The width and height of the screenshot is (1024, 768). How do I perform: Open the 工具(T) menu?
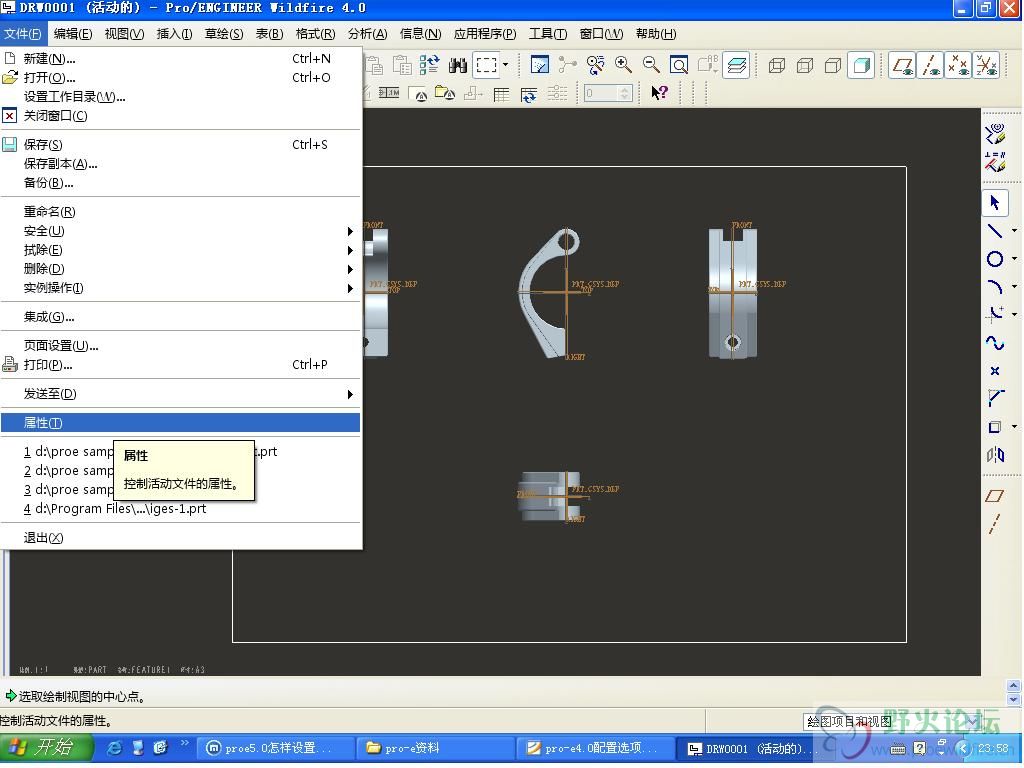tap(548, 34)
